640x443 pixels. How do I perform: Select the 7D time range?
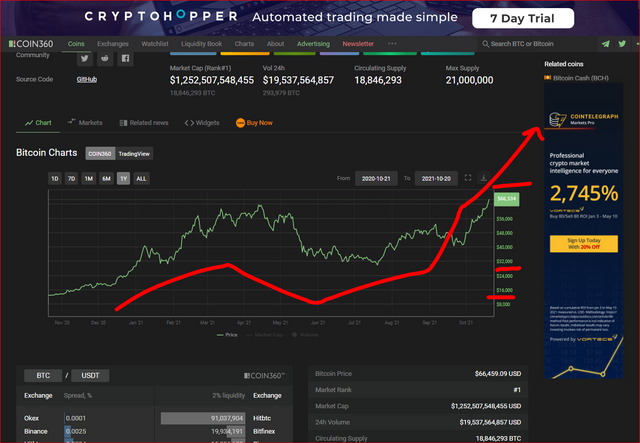coord(71,178)
